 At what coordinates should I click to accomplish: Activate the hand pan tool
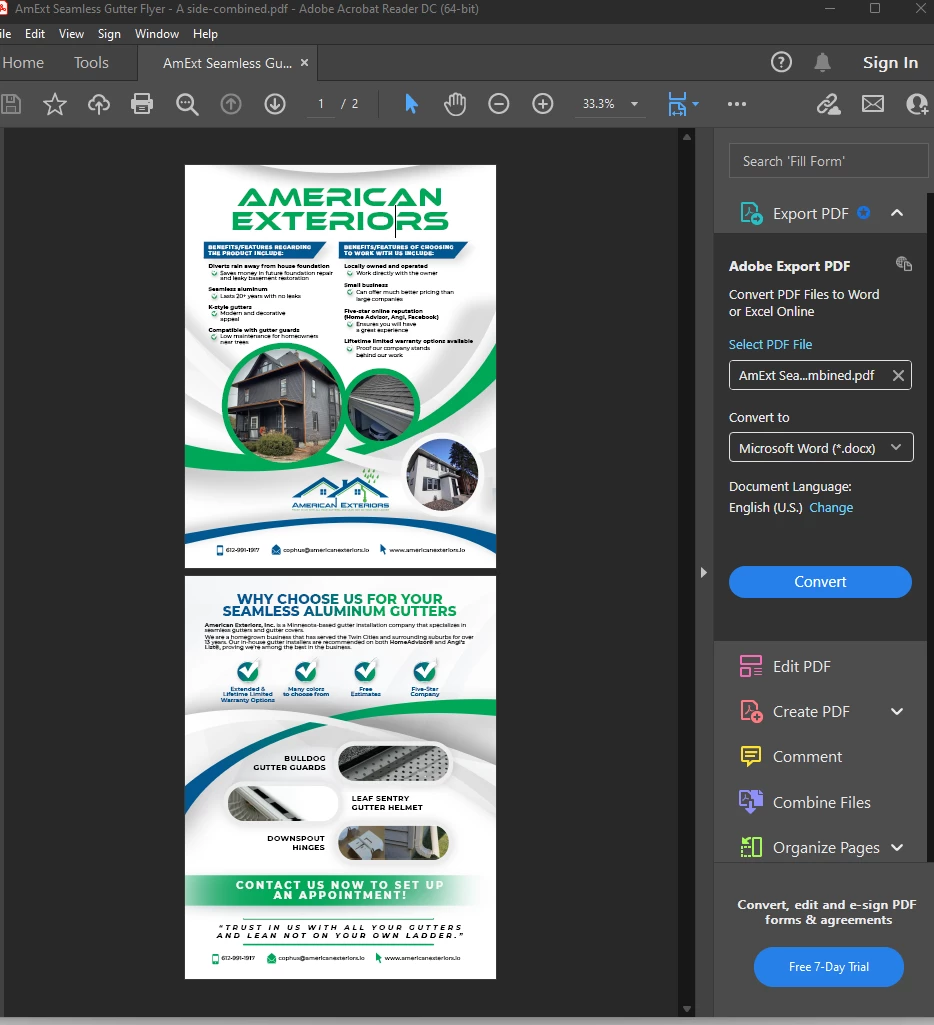tap(455, 104)
